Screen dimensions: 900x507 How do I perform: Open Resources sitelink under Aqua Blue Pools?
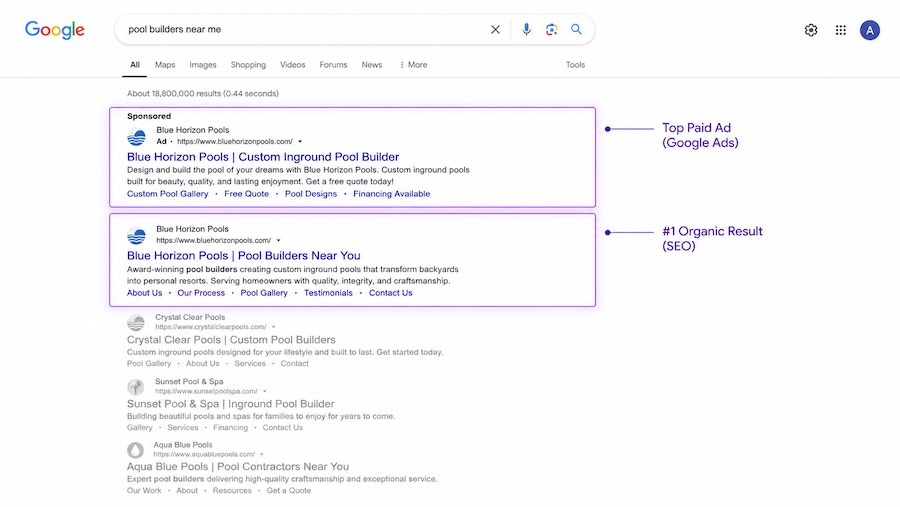pyautogui.click(x=232, y=491)
